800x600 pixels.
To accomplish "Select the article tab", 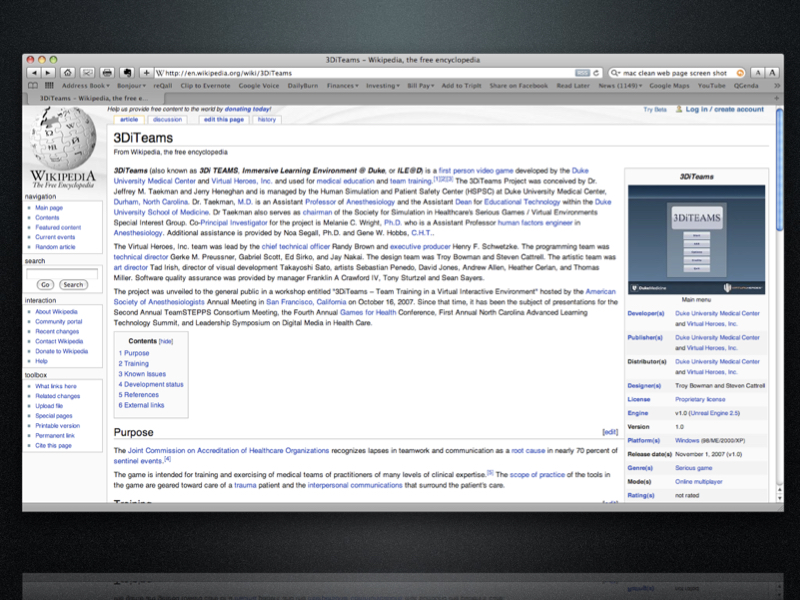I will [x=129, y=119].
